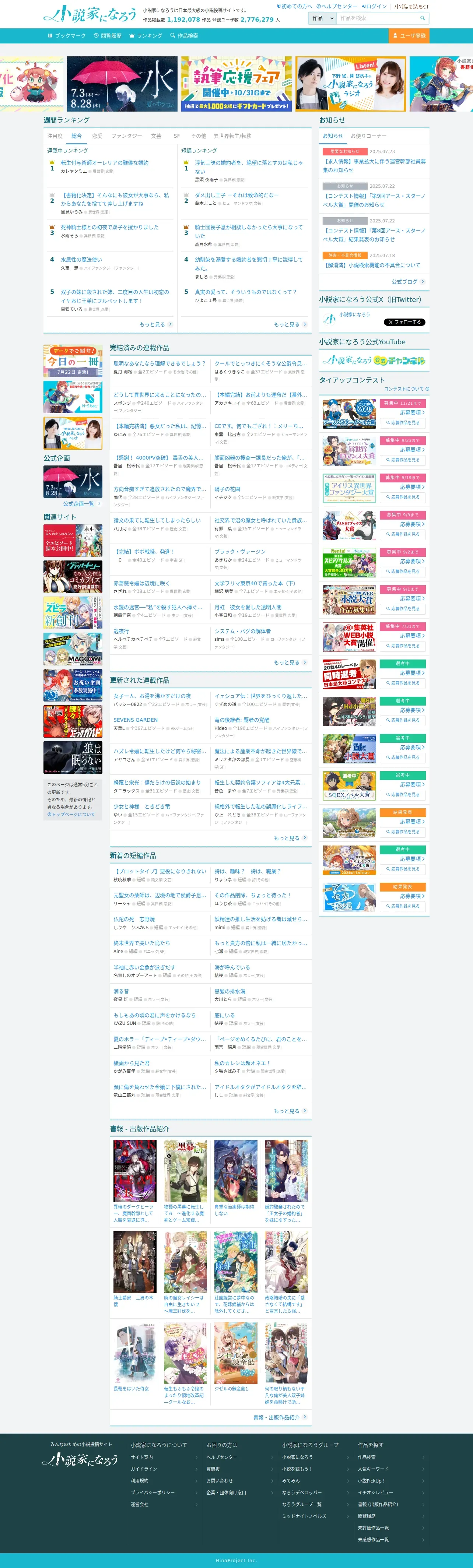This screenshot has width=473, height=1568.
Task: Open the 公式ブログ chevron link
Action: [x=408, y=282]
